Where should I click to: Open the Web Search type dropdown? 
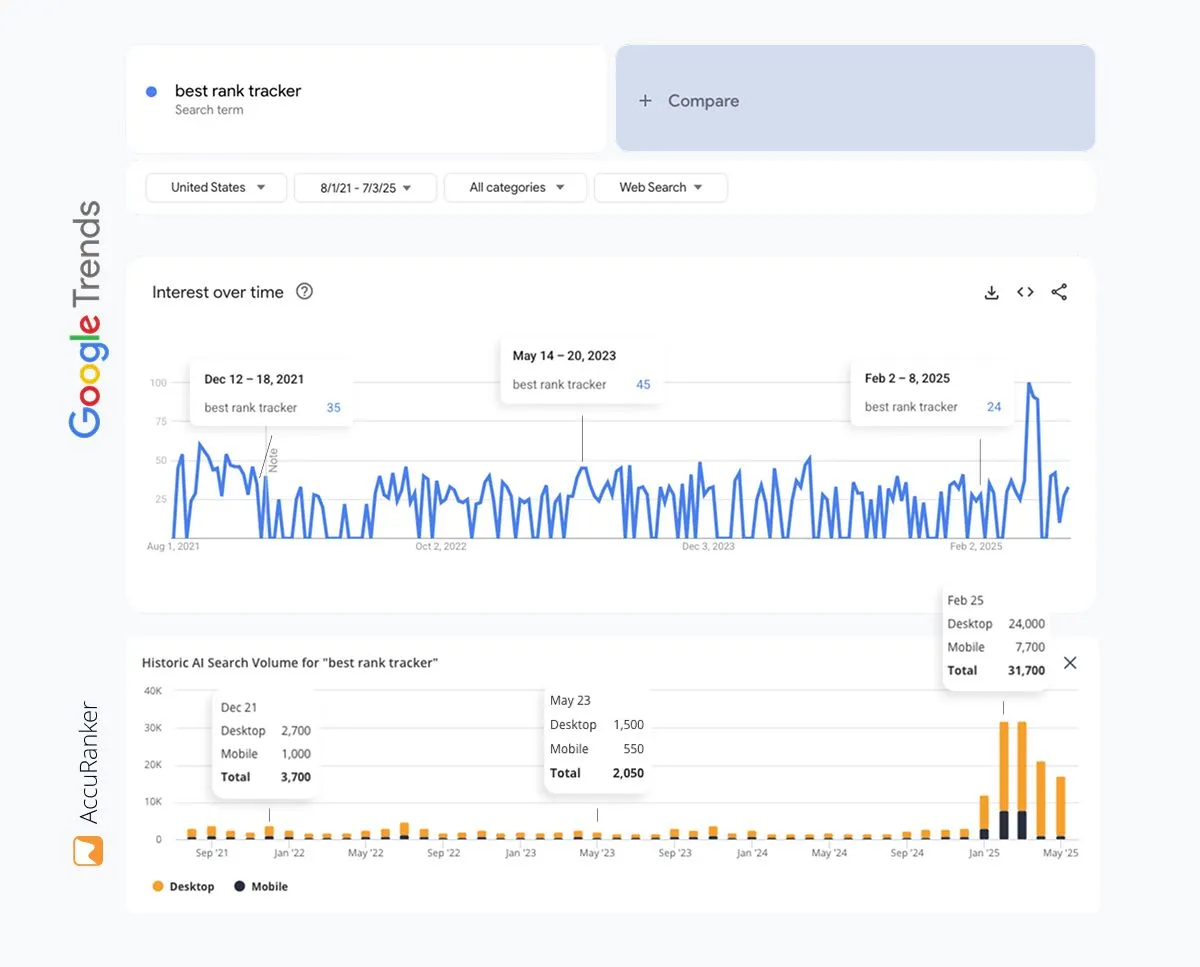[x=660, y=187]
